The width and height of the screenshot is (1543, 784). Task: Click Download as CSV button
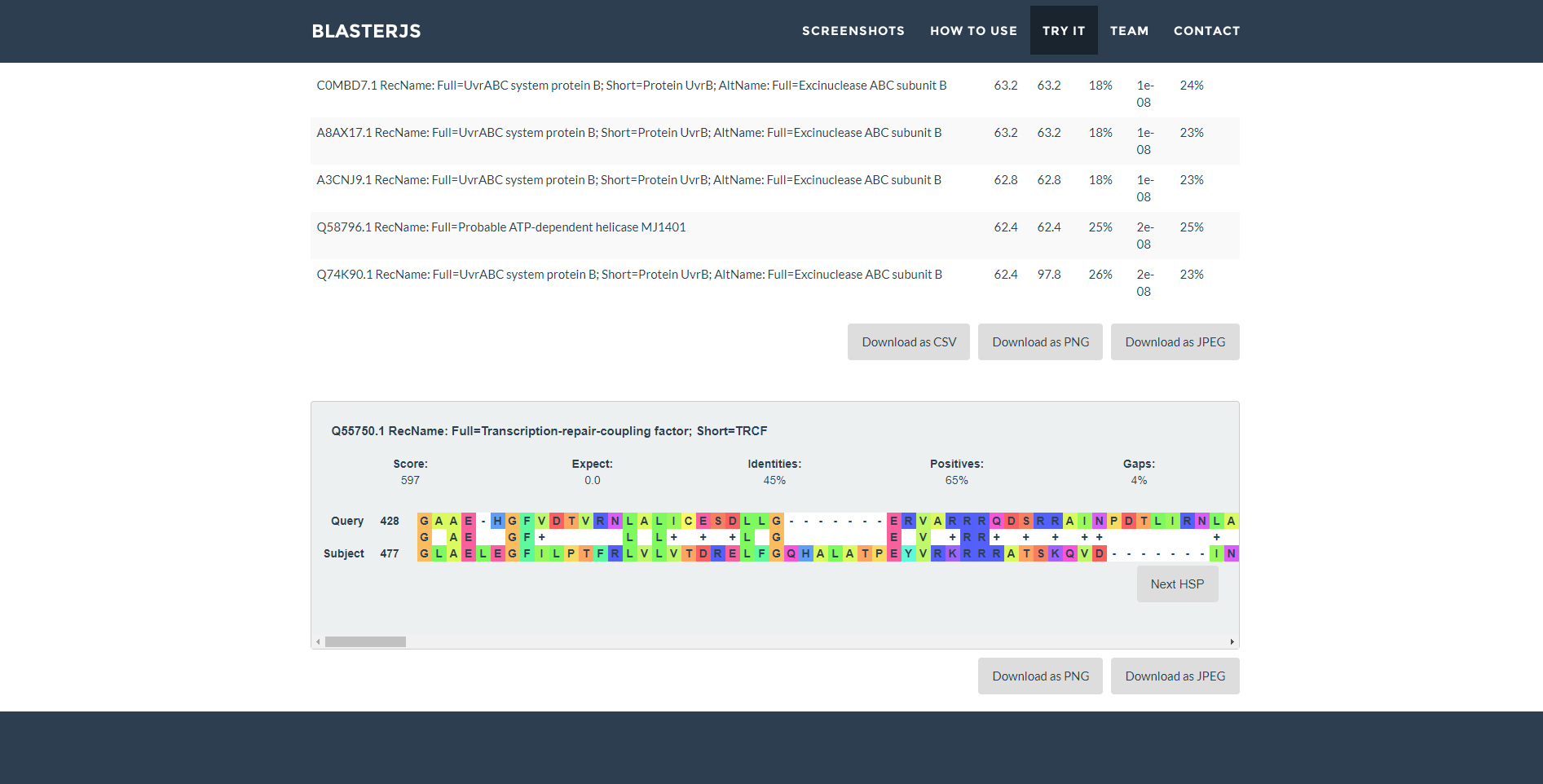click(x=908, y=342)
